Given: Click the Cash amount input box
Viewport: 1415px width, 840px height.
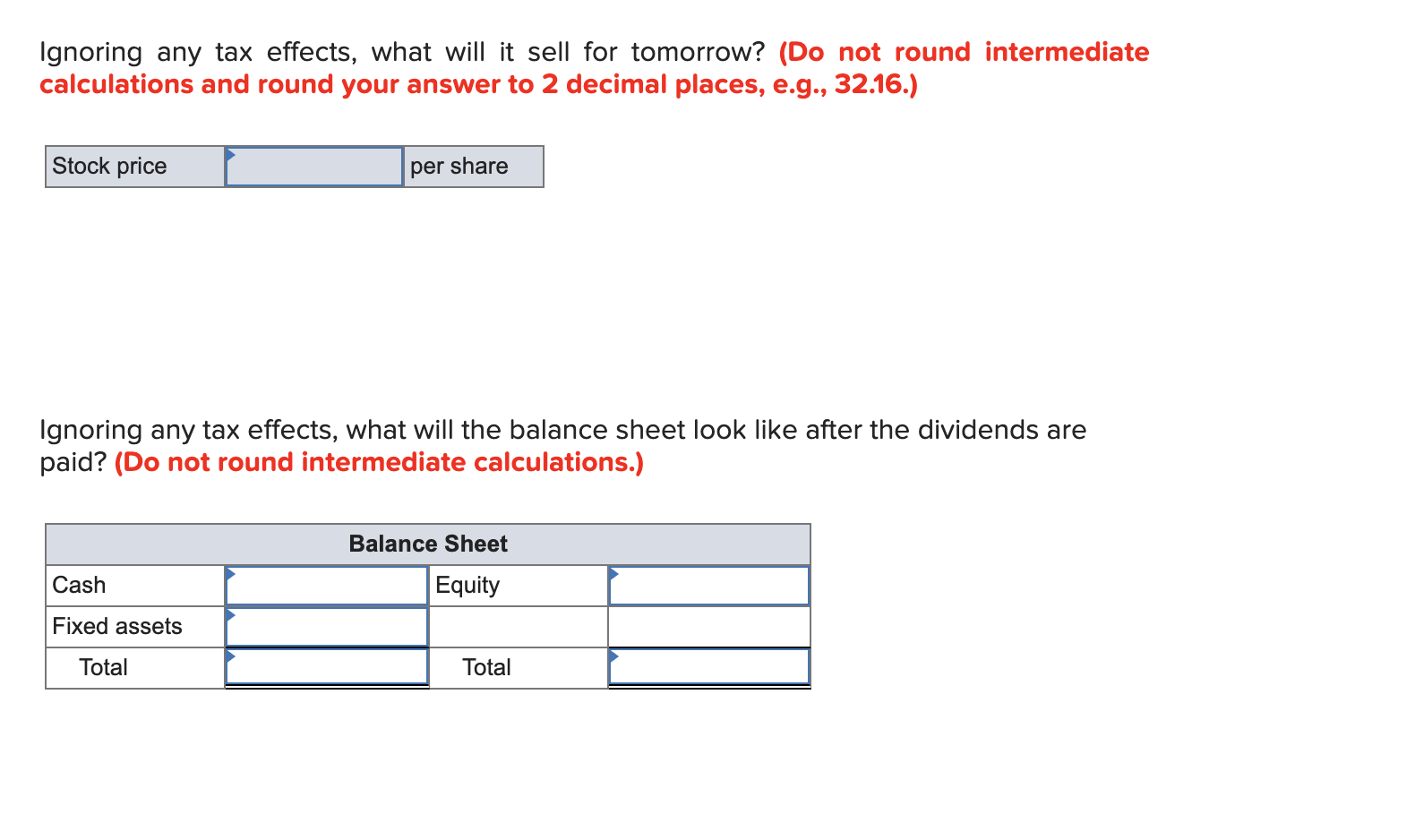Looking at the screenshot, I should [x=327, y=586].
